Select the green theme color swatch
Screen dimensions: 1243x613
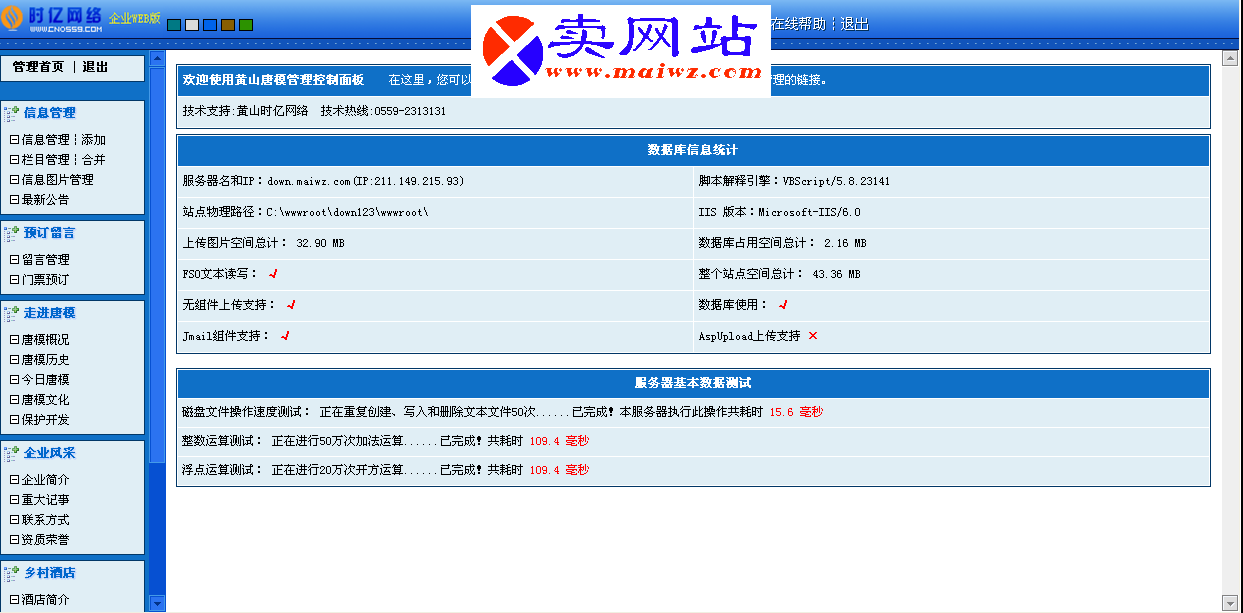coord(246,25)
